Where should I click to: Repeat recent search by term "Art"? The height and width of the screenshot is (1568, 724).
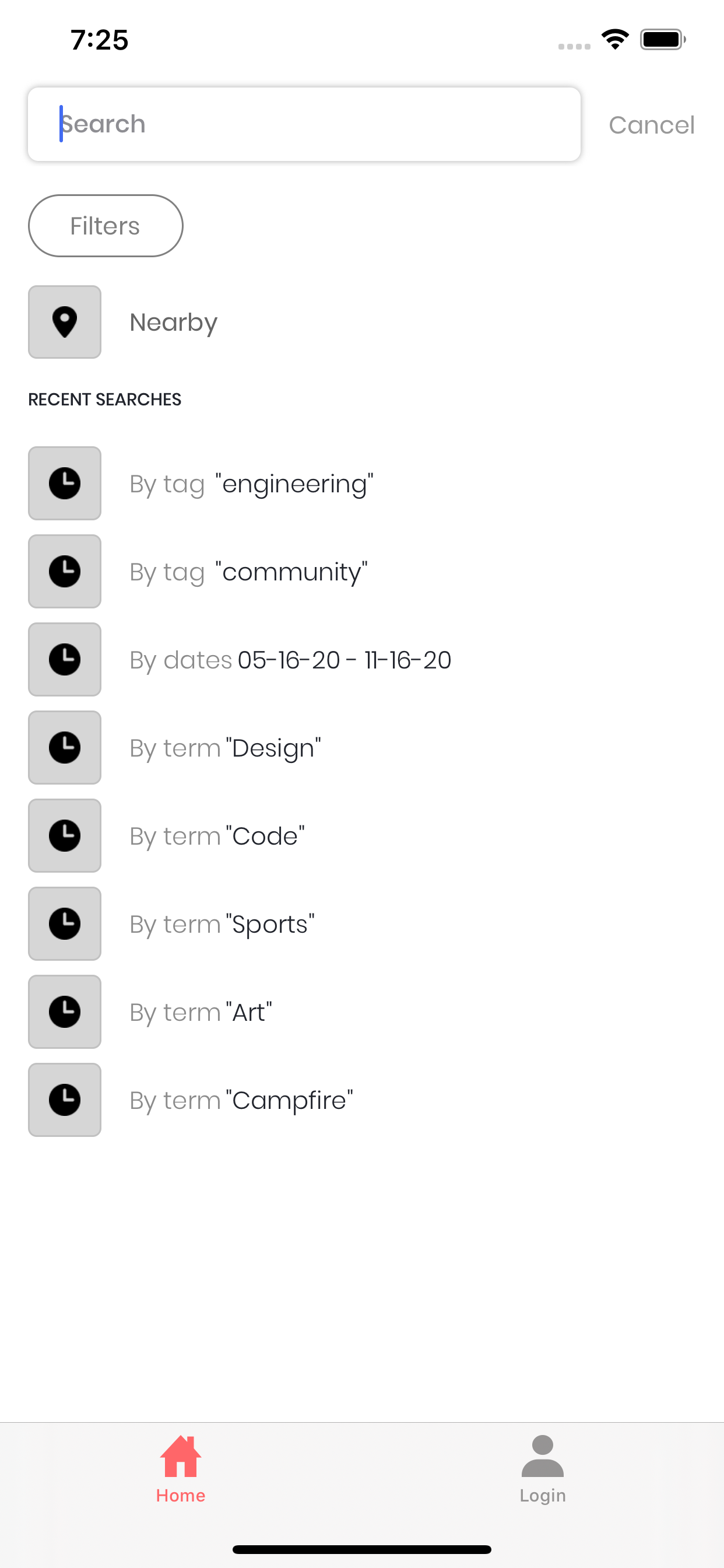click(362, 1012)
